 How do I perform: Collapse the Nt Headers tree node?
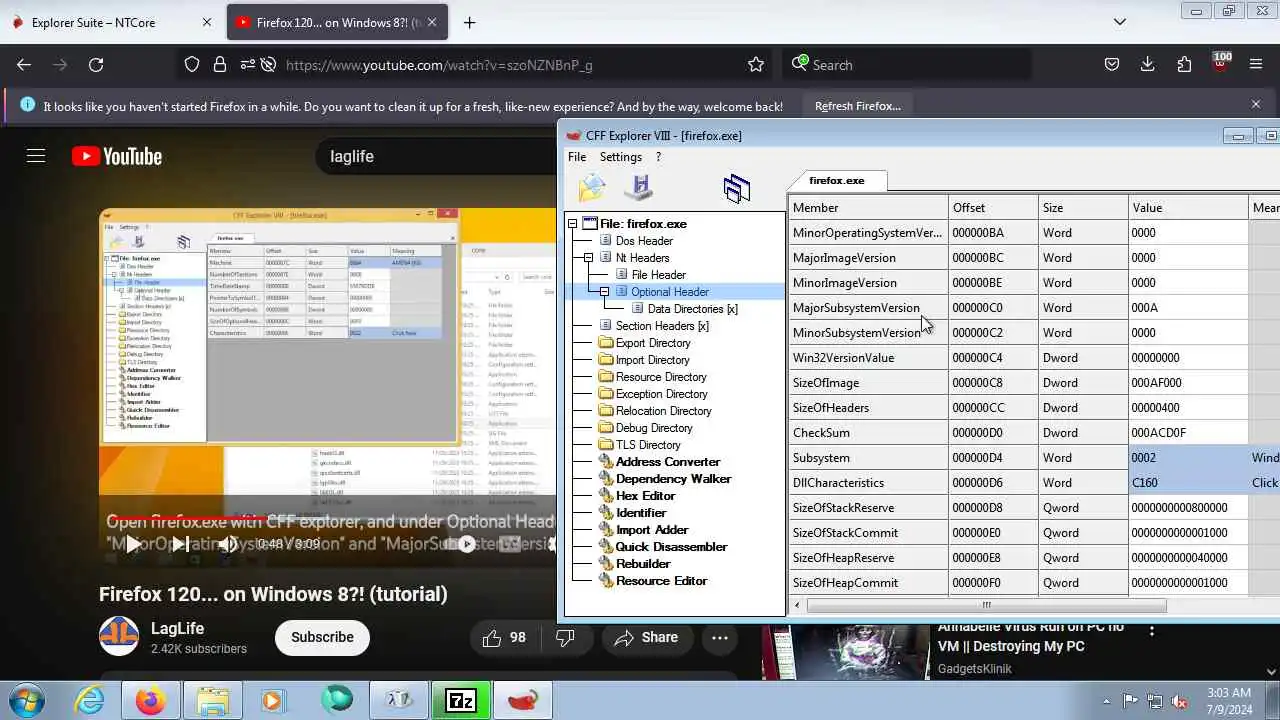click(589, 258)
